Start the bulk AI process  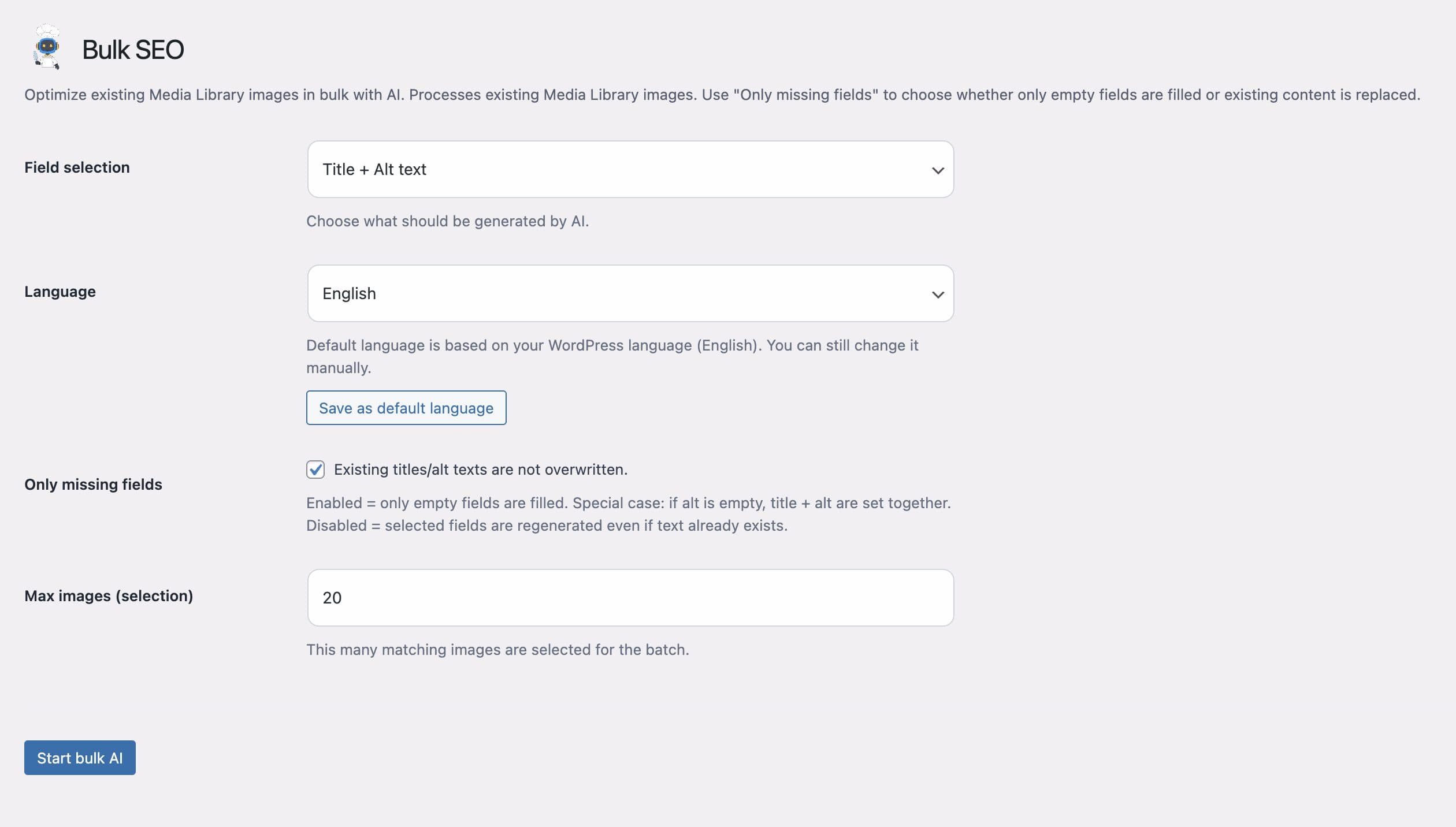[80, 758]
